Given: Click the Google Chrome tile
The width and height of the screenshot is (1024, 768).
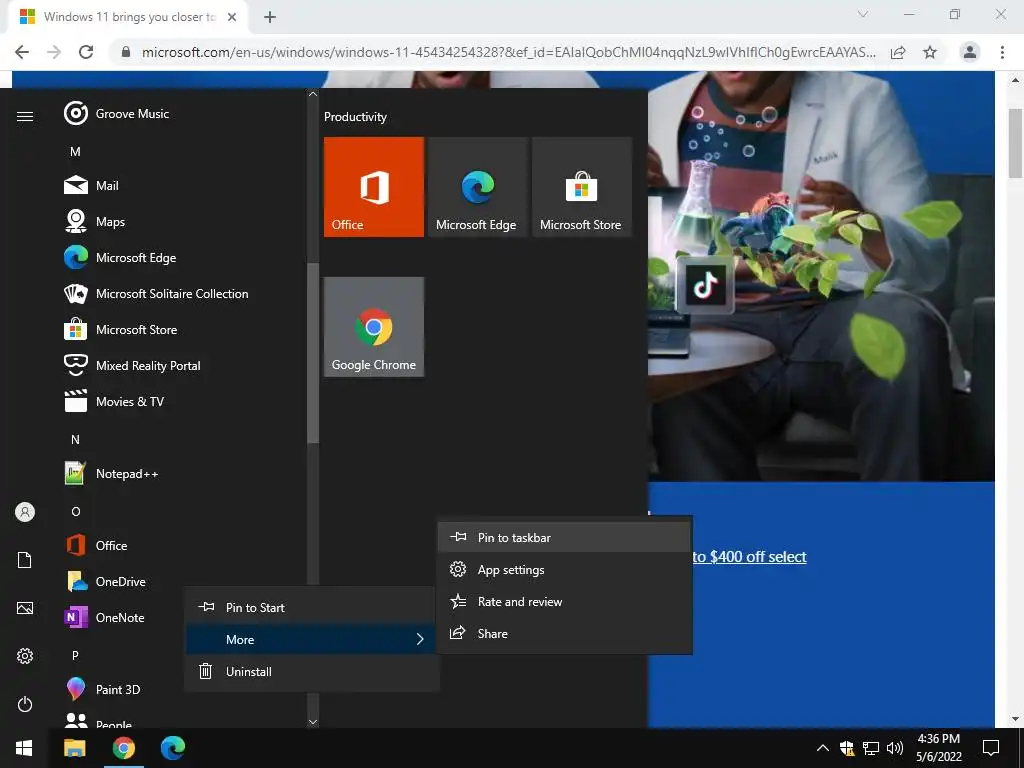Looking at the screenshot, I should coord(374,327).
